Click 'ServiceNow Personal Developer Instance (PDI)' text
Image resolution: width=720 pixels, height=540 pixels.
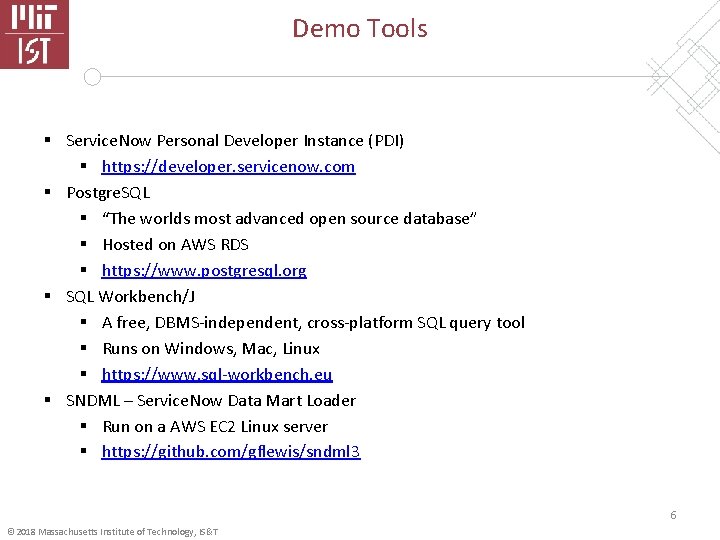click(x=235, y=141)
